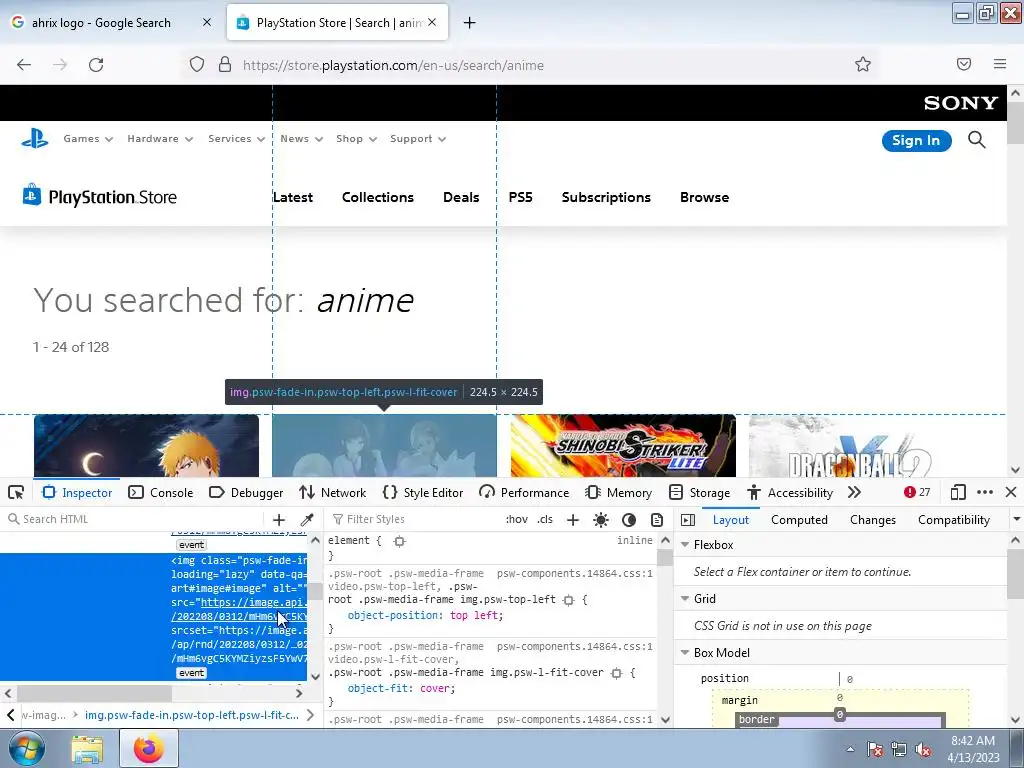Viewport: 1024px width, 768px height.
Task: Open News dropdown menu
Action: coord(302,138)
